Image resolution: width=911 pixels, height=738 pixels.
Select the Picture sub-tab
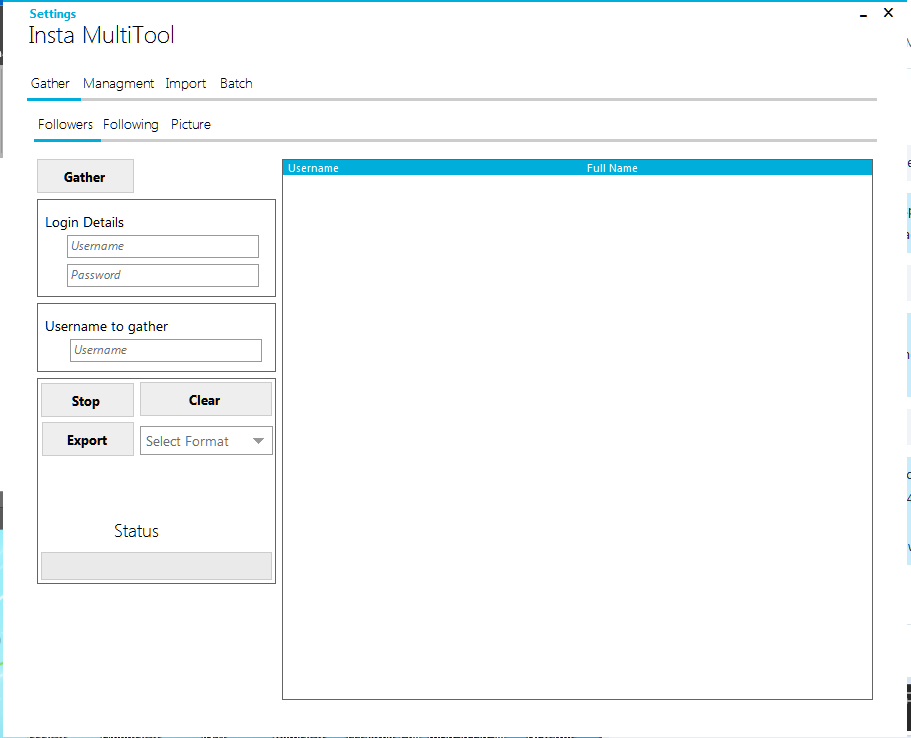[x=191, y=124]
